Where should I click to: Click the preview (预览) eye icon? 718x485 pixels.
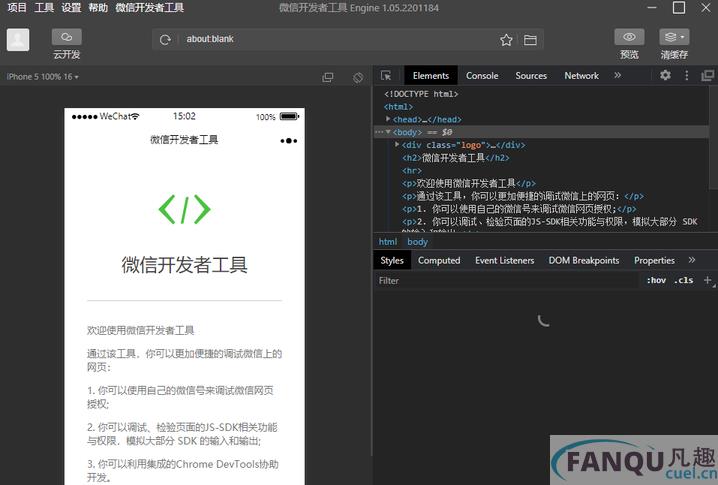(629, 37)
